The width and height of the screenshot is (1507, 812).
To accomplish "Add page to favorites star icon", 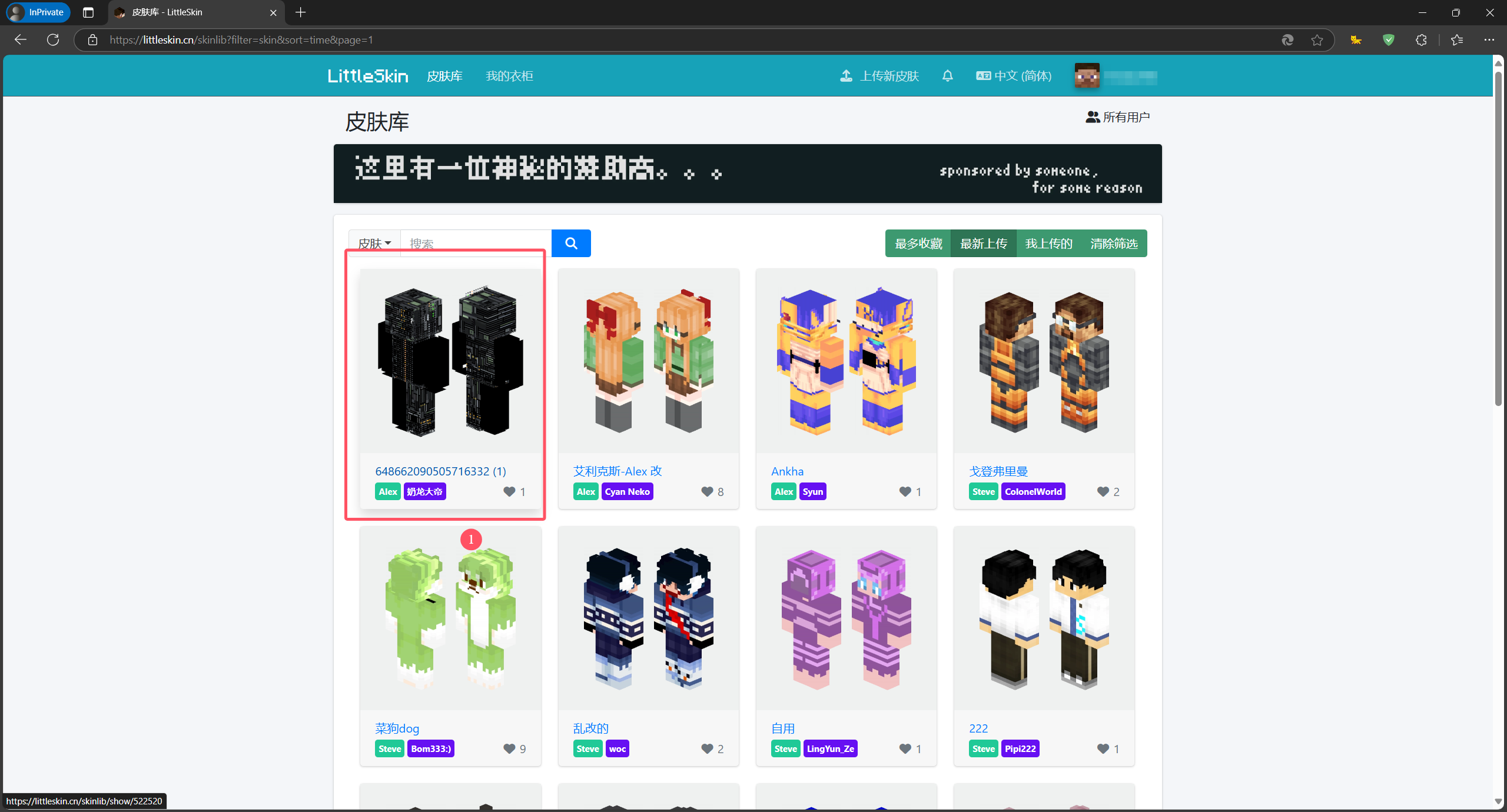I will (x=1317, y=40).
